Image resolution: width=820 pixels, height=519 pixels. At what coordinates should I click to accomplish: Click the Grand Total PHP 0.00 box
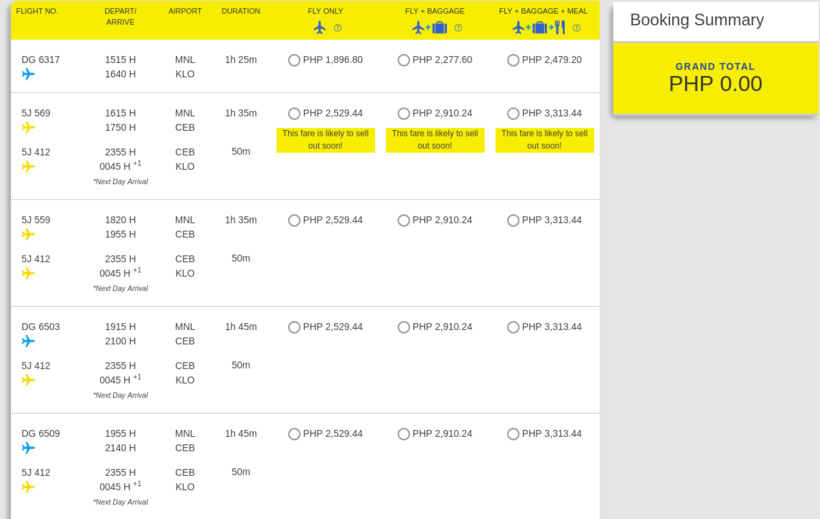[715, 78]
